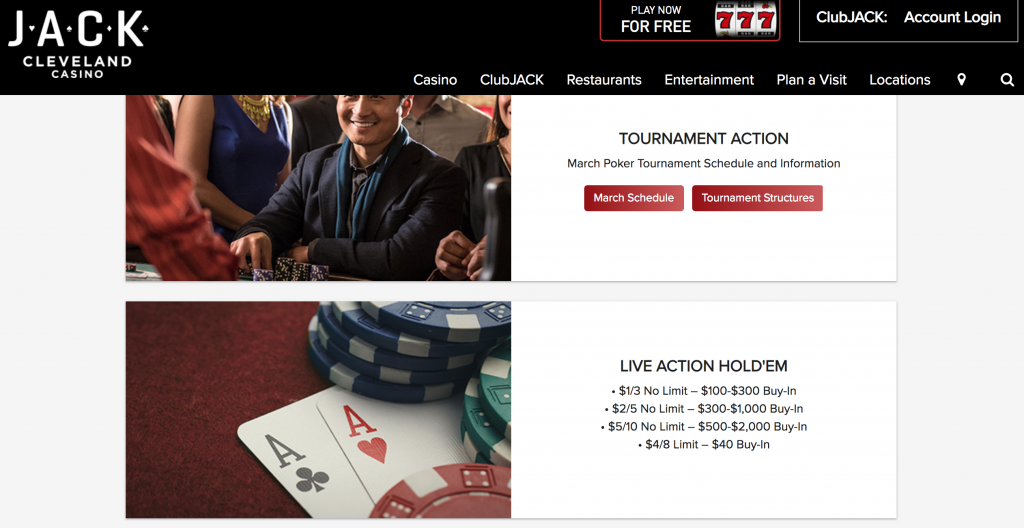Screen dimensions: 1024x528
Task: Click the Tournament Action heading
Action: [704, 139]
